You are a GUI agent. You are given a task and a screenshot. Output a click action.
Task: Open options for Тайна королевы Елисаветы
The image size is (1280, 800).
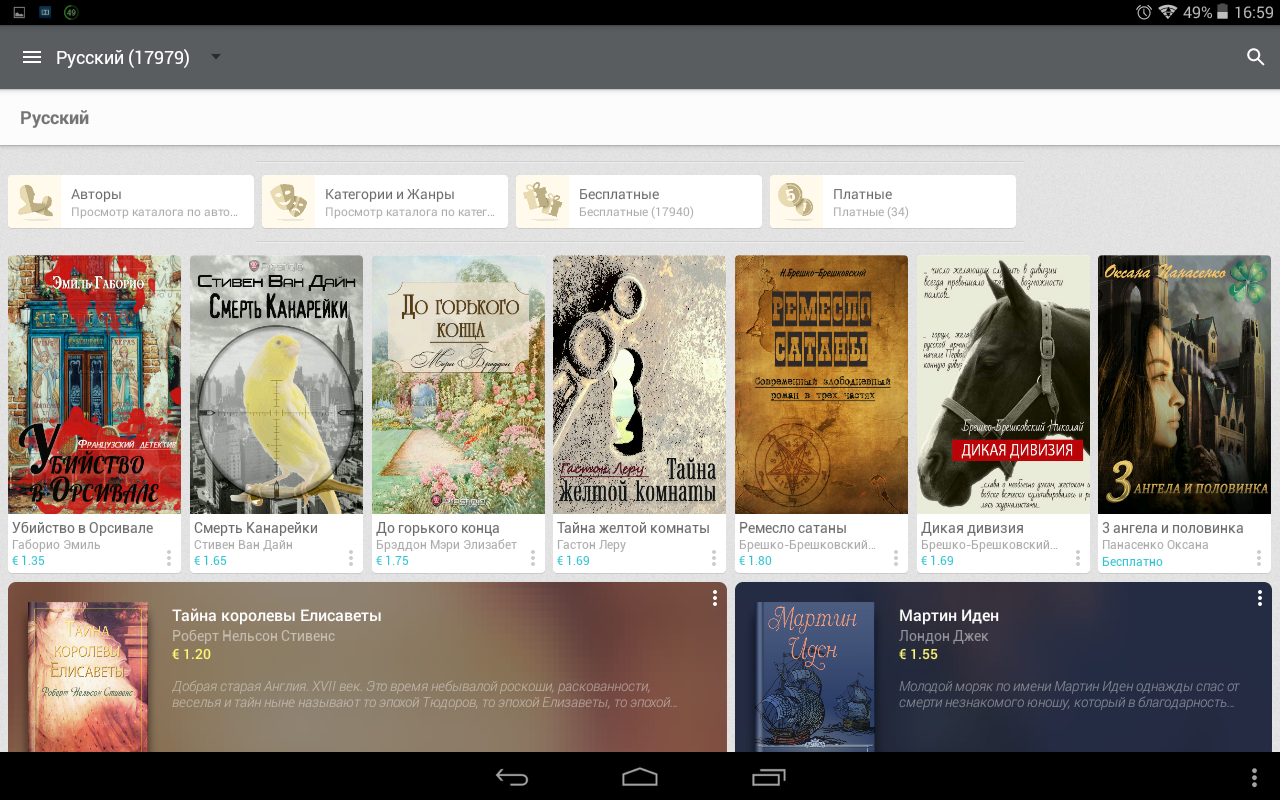click(x=714, y=598)
